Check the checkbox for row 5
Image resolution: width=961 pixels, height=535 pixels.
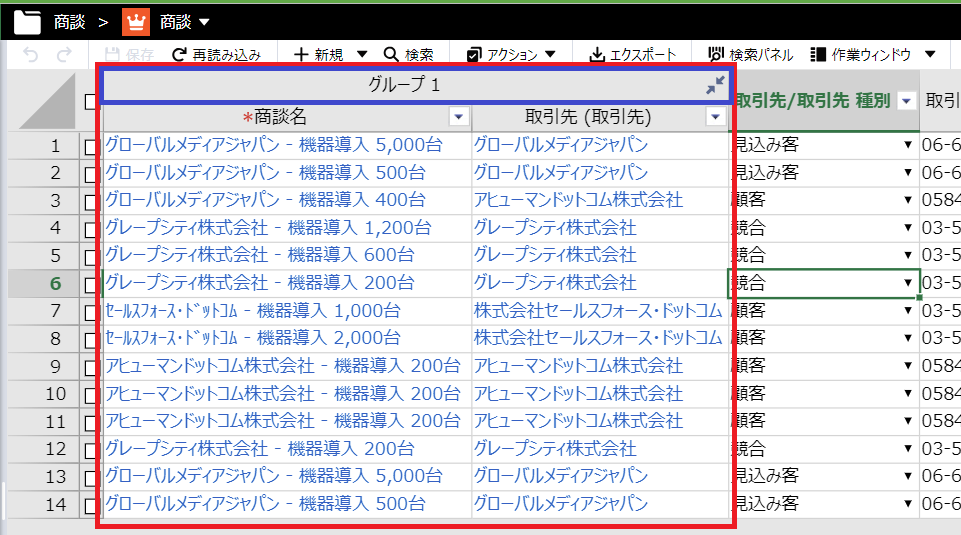(90, 257)
